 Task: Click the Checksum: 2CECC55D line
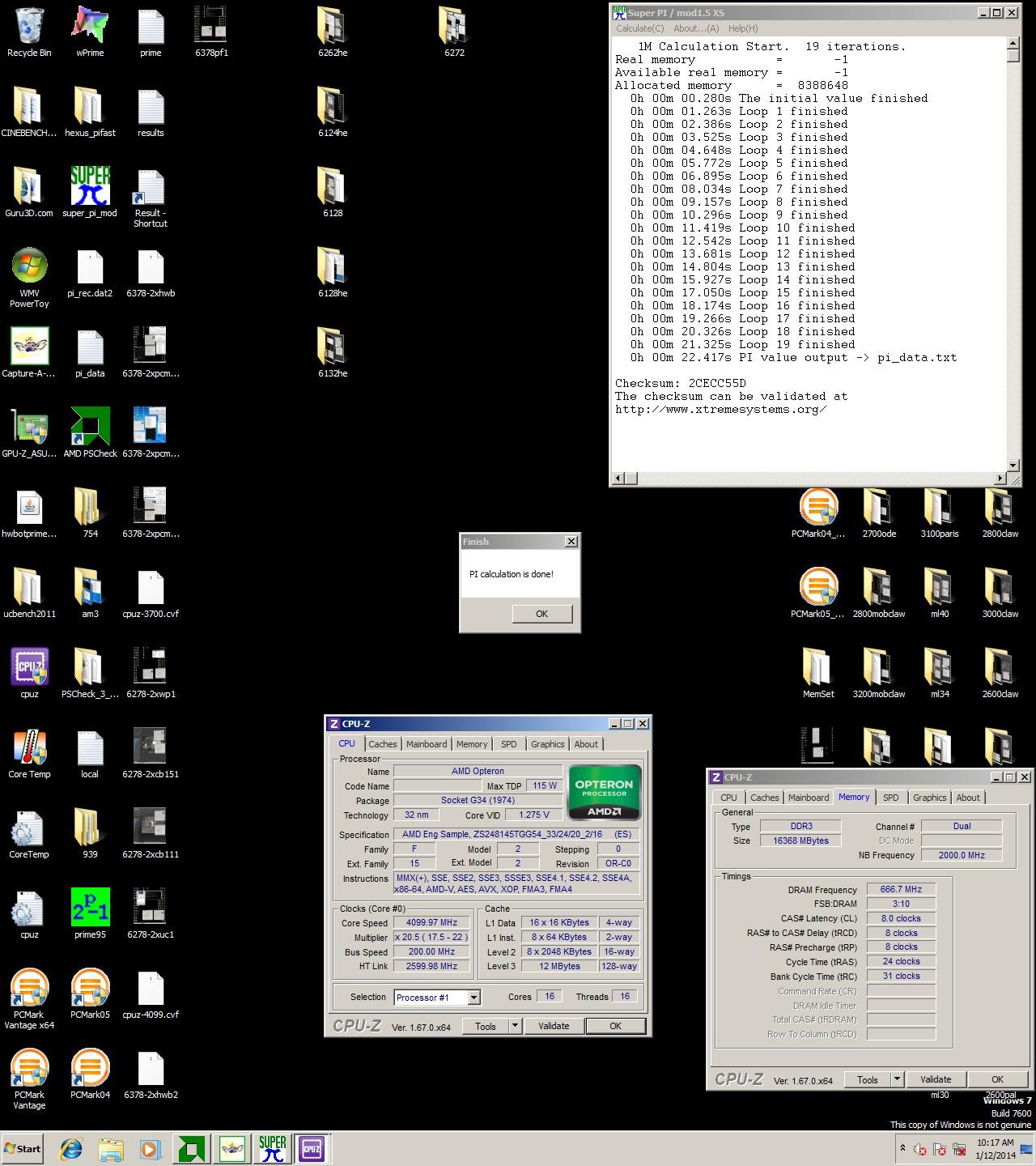coord(680,383)
